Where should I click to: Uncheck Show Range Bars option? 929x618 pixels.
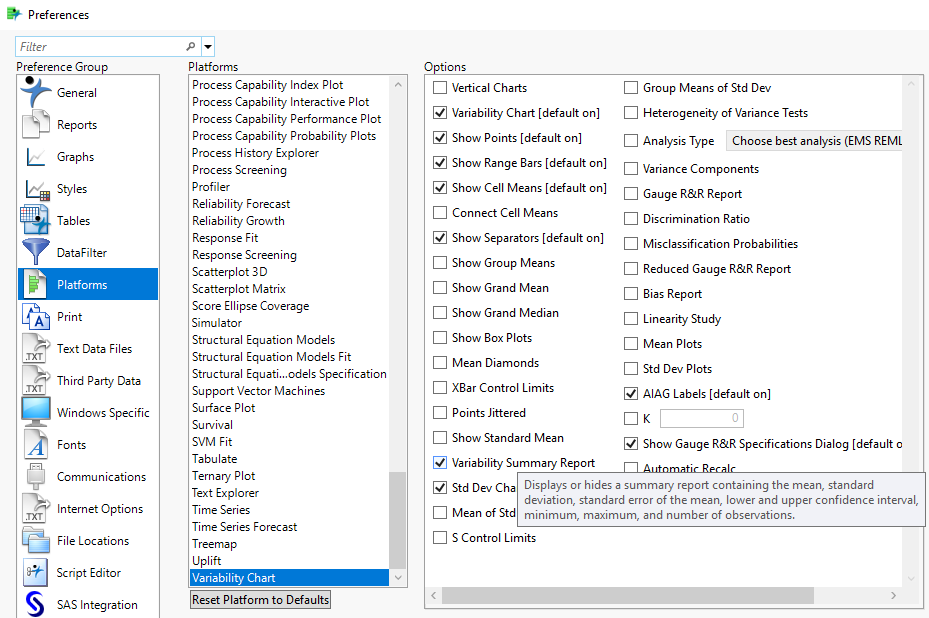(x=440, y=163)
